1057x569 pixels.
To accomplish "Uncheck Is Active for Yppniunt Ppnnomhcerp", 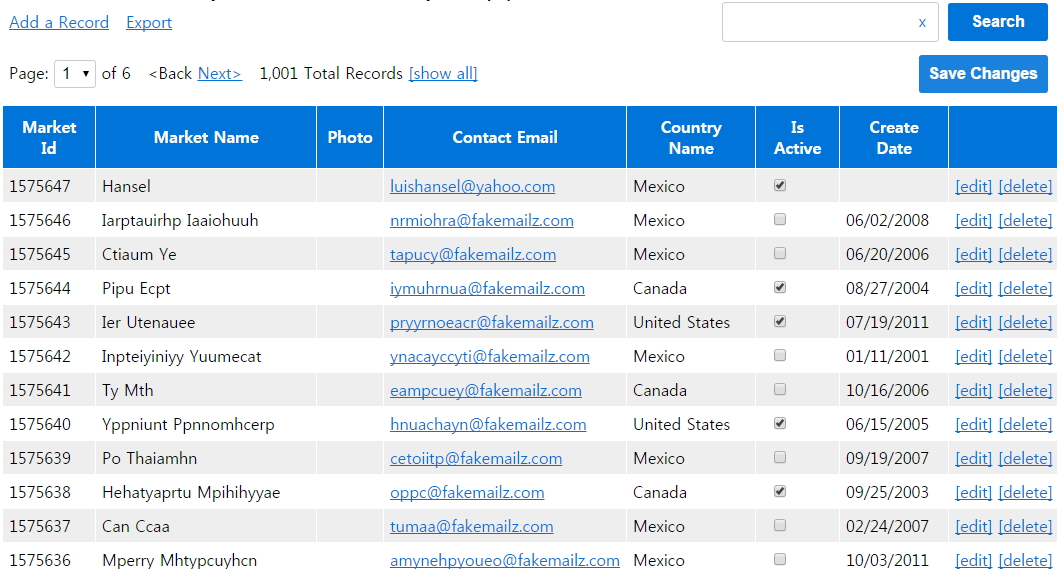I will [x=780, y=423].
